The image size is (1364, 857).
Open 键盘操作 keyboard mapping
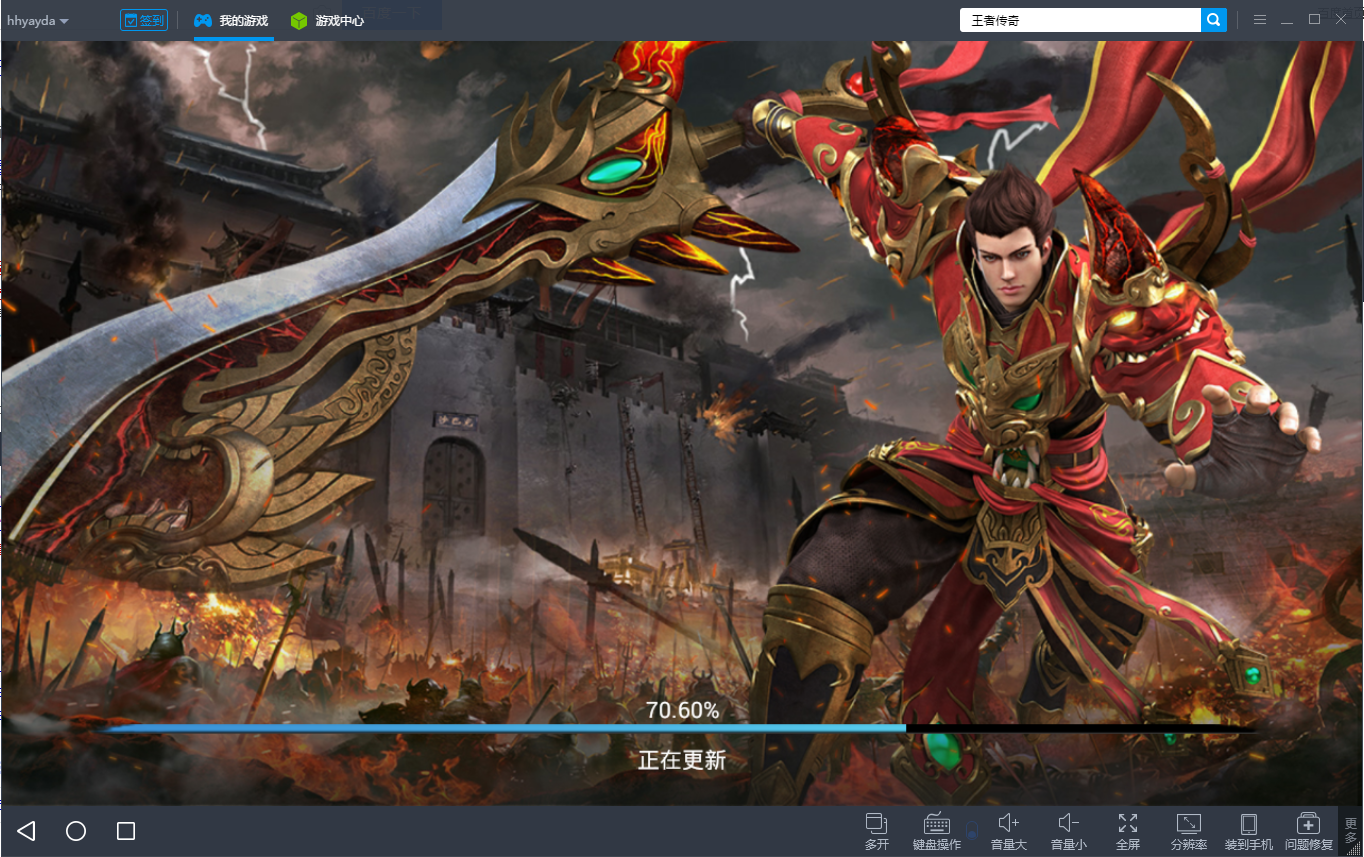937,831
